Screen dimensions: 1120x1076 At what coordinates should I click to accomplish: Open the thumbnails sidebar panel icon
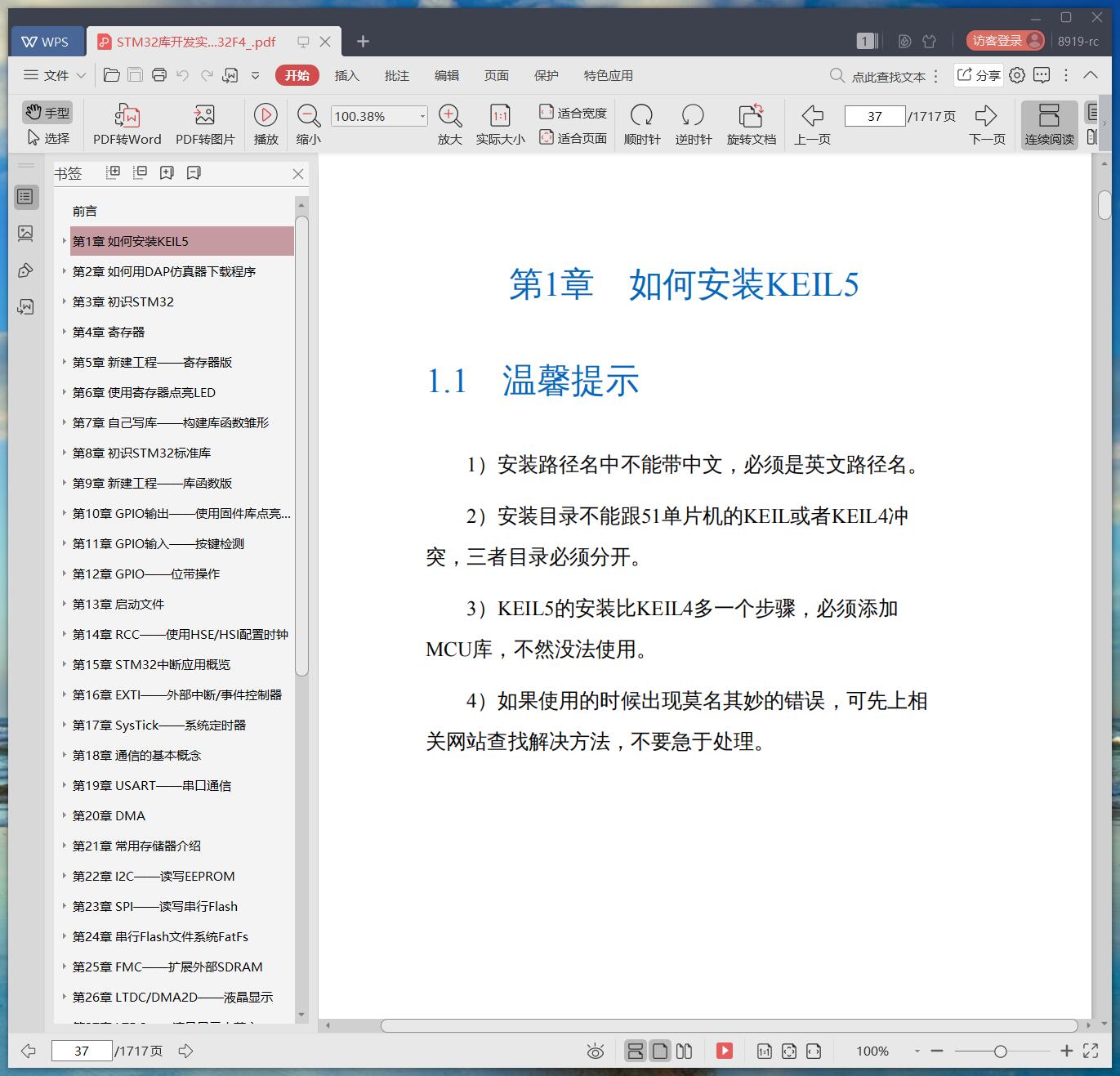coord(25,233)
